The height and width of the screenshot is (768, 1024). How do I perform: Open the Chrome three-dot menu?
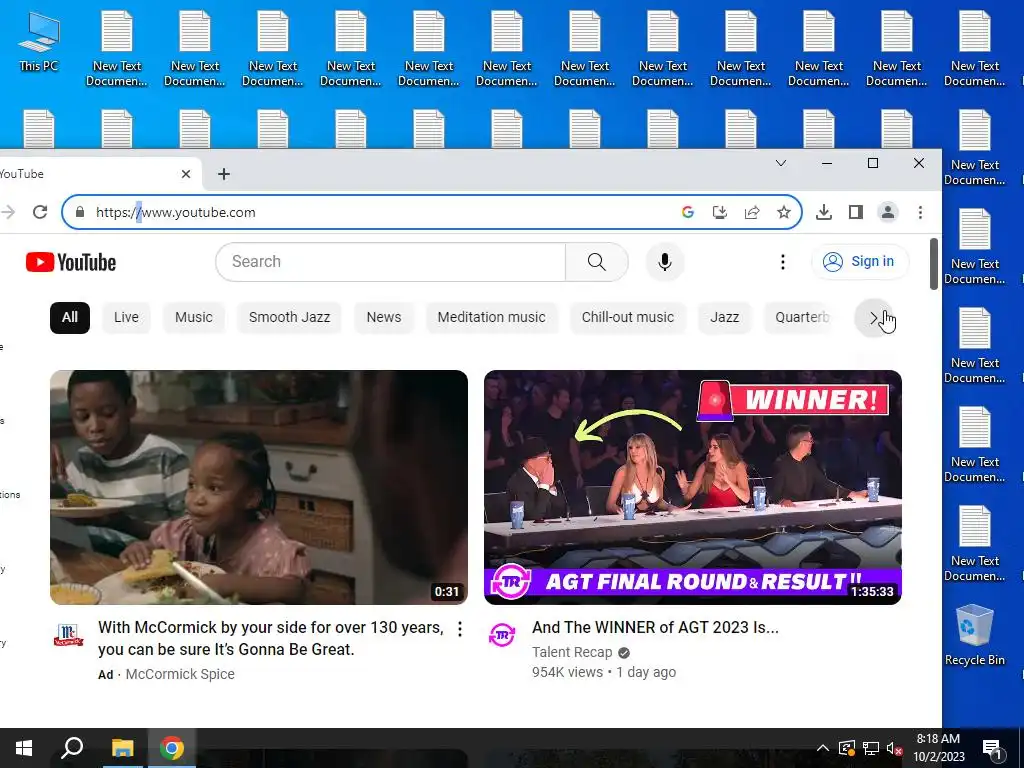(x=920, y=212)
